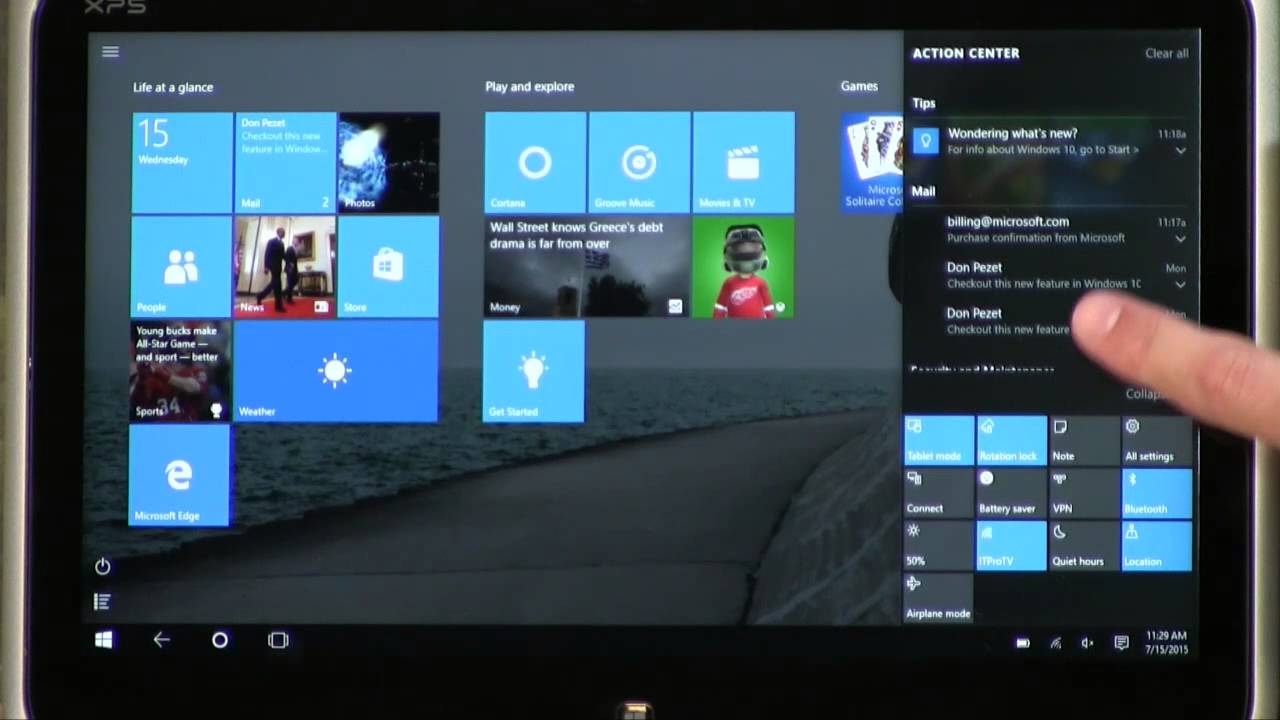Open the Weather tile
The image size is (1280, 720).
[x=335, y=370]
